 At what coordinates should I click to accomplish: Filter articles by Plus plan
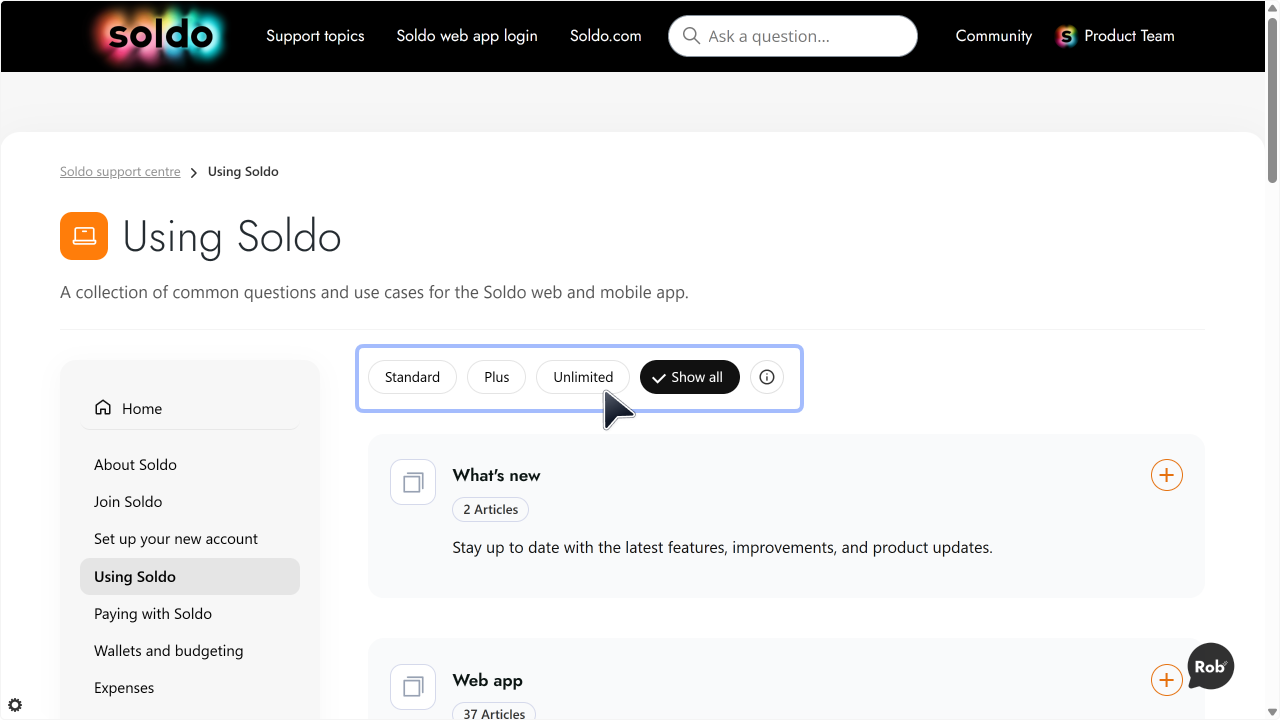[x=497, y=377]
